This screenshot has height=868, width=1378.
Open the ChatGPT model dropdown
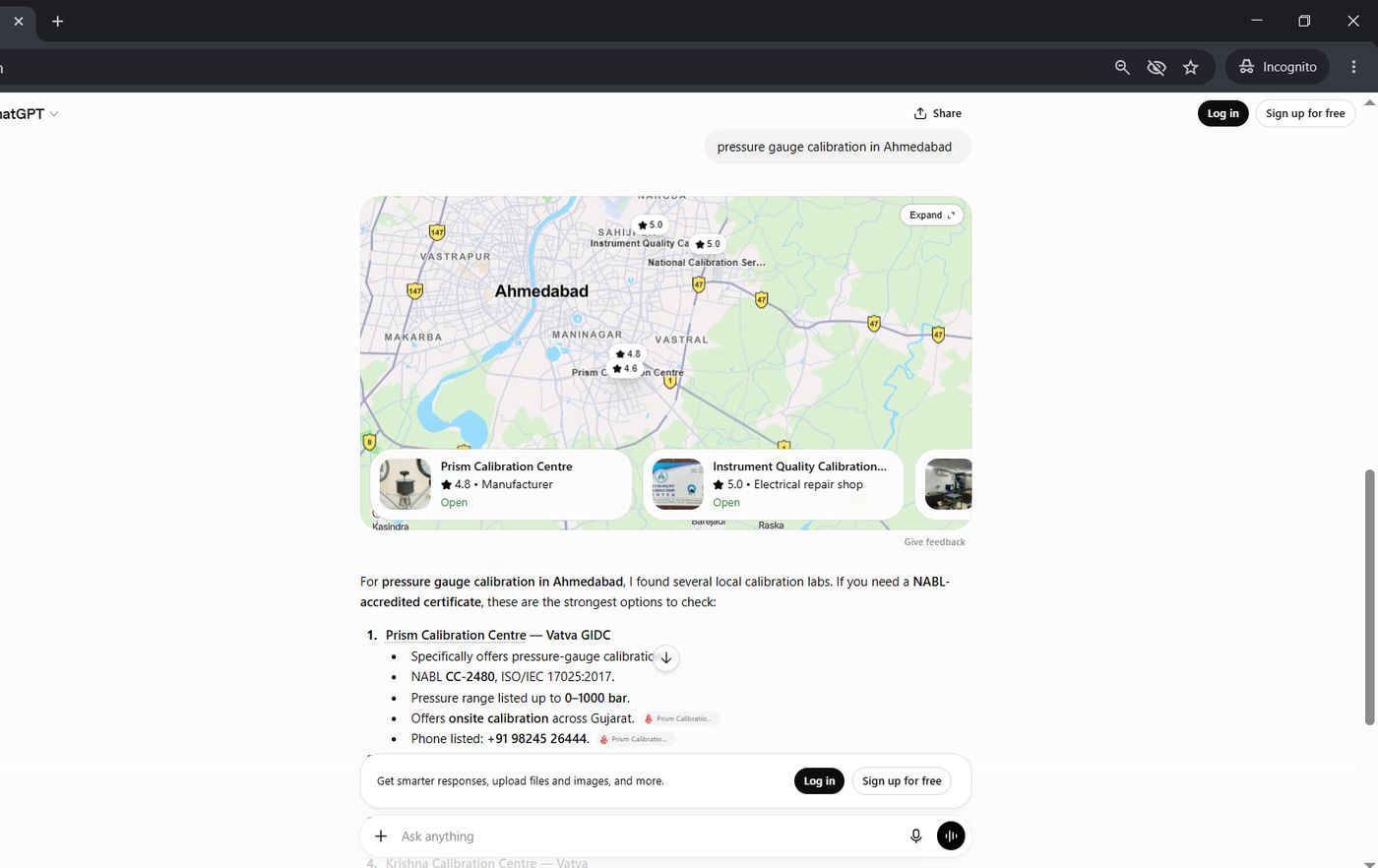coord(30,114)
